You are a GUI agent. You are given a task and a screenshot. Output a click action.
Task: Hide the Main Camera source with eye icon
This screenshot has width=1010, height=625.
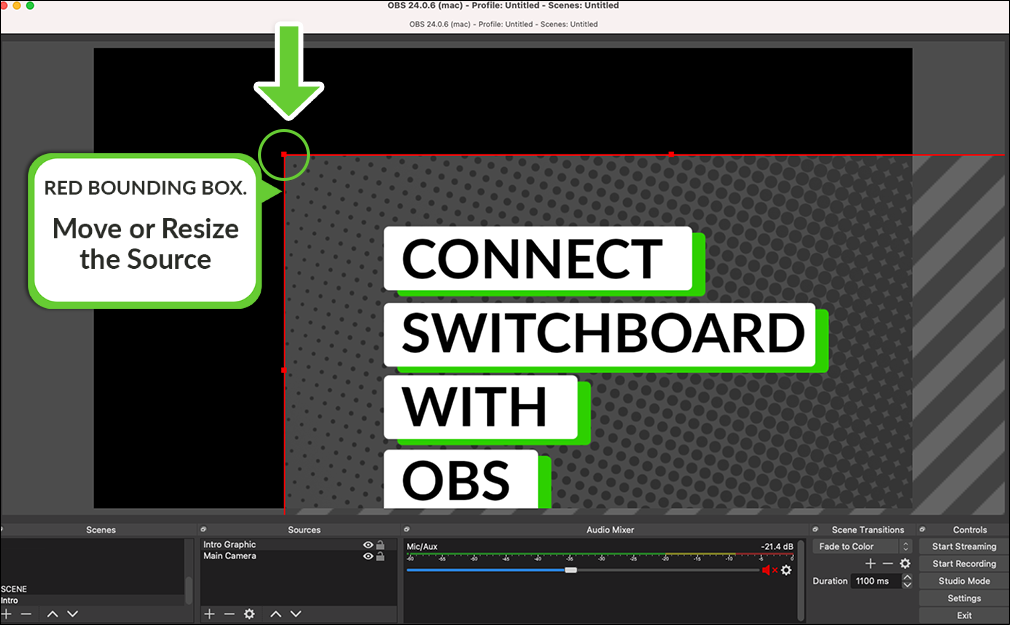coord(368,556)
